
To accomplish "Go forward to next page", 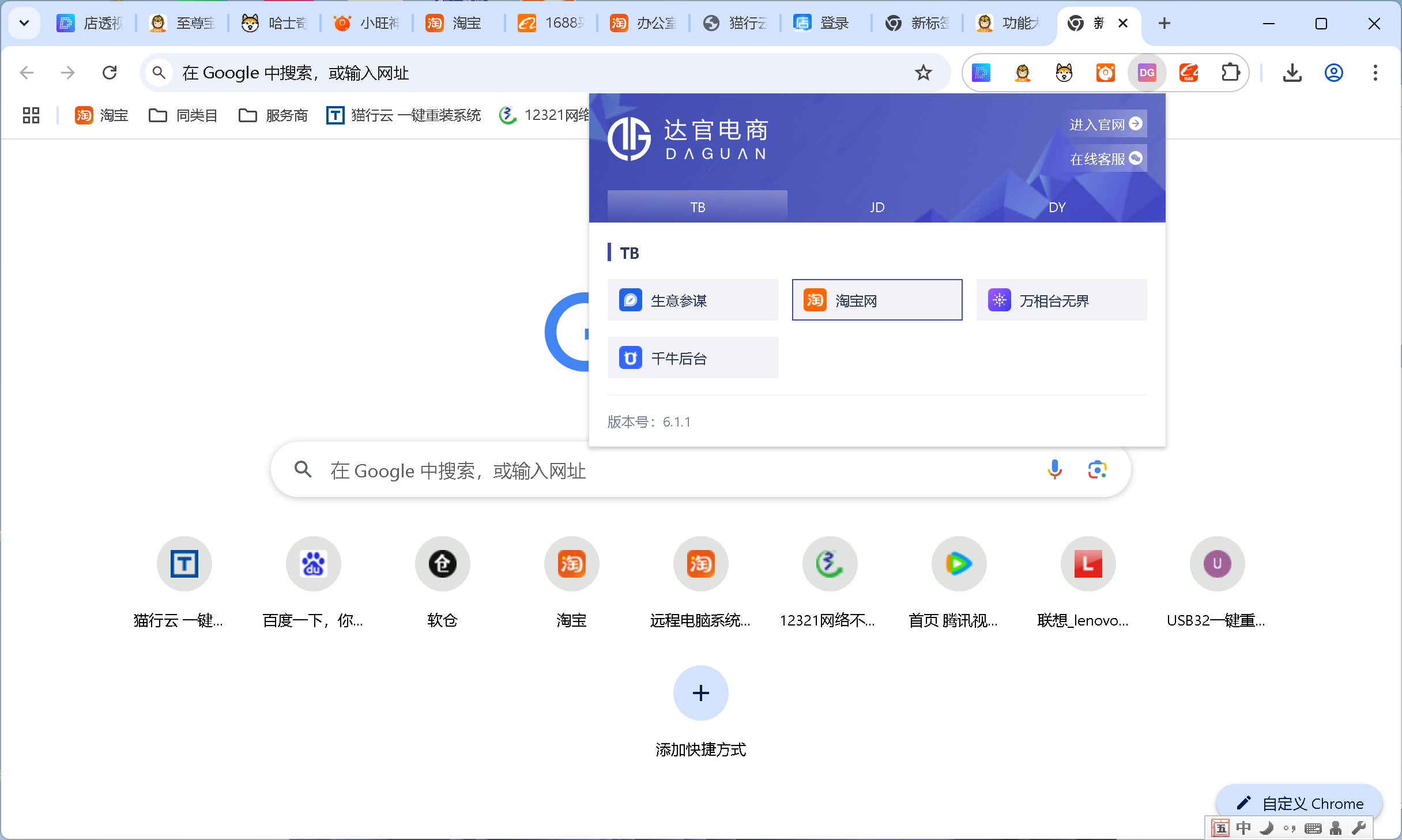I will point(68,73).
